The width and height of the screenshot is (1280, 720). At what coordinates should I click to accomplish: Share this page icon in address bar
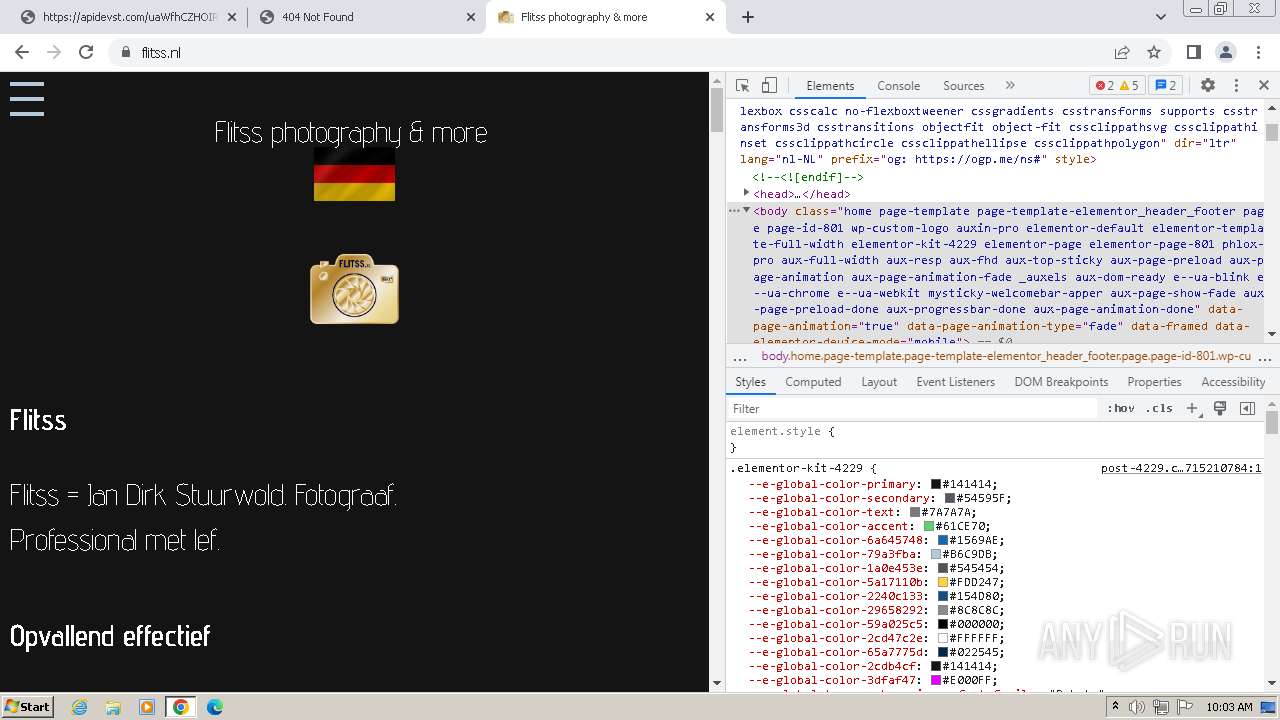(1122, 52)
